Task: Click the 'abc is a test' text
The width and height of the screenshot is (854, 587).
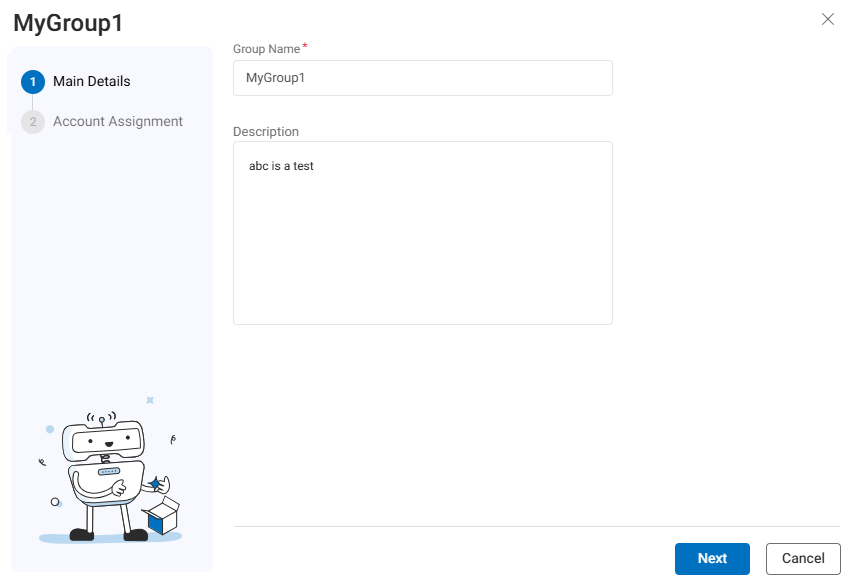Action: click(x=281, y=166)
